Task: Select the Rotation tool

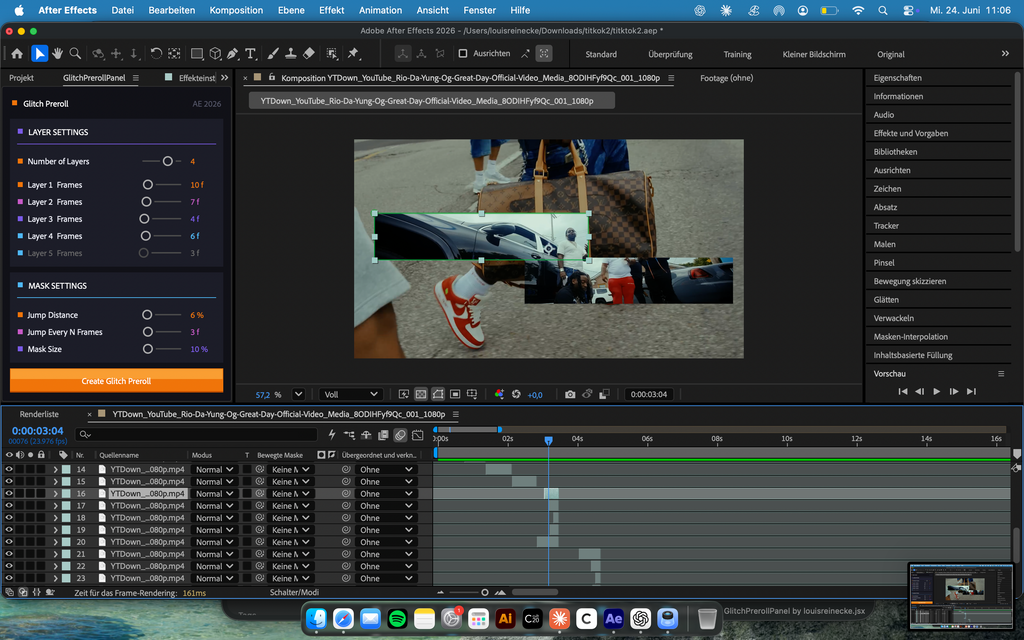Action: pyautogui.click(x=156, y=54)
